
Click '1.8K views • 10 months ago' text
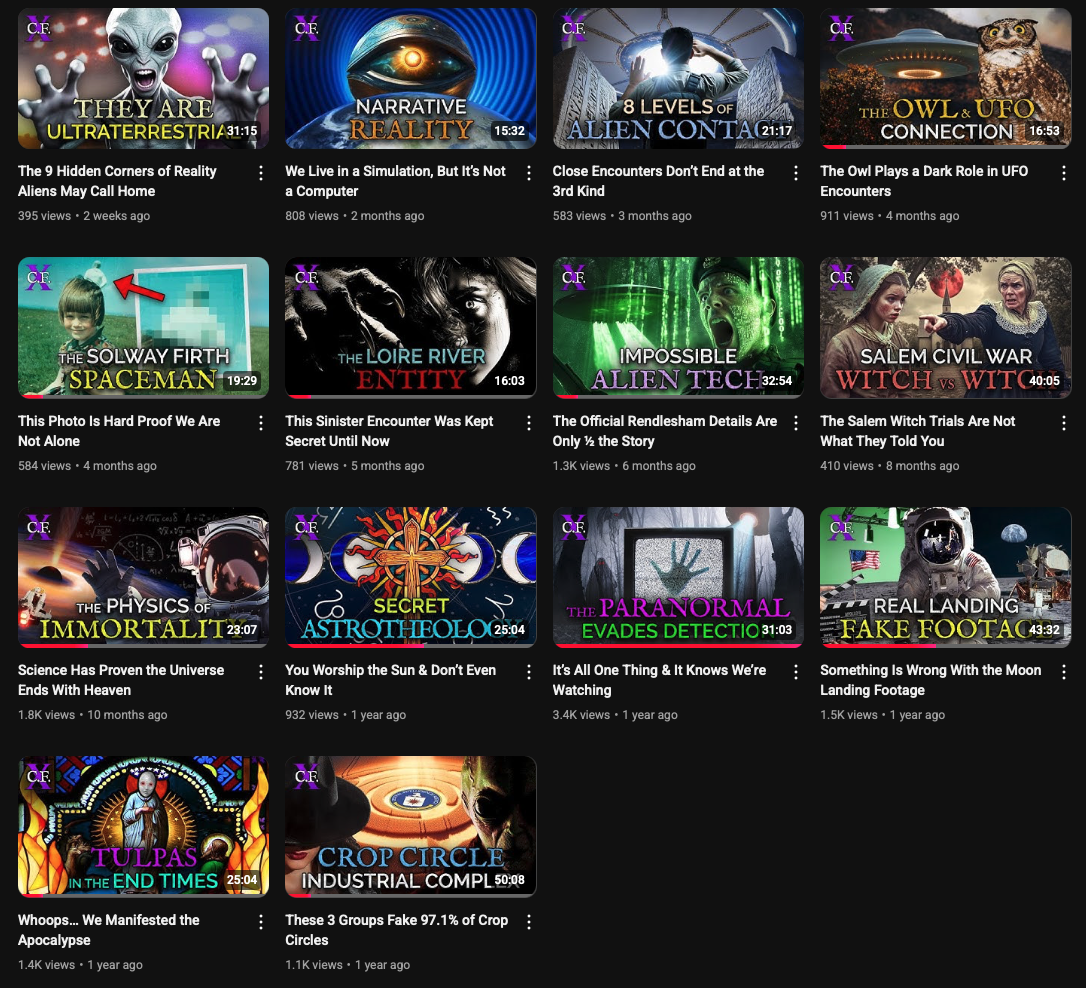pos(93,715)
